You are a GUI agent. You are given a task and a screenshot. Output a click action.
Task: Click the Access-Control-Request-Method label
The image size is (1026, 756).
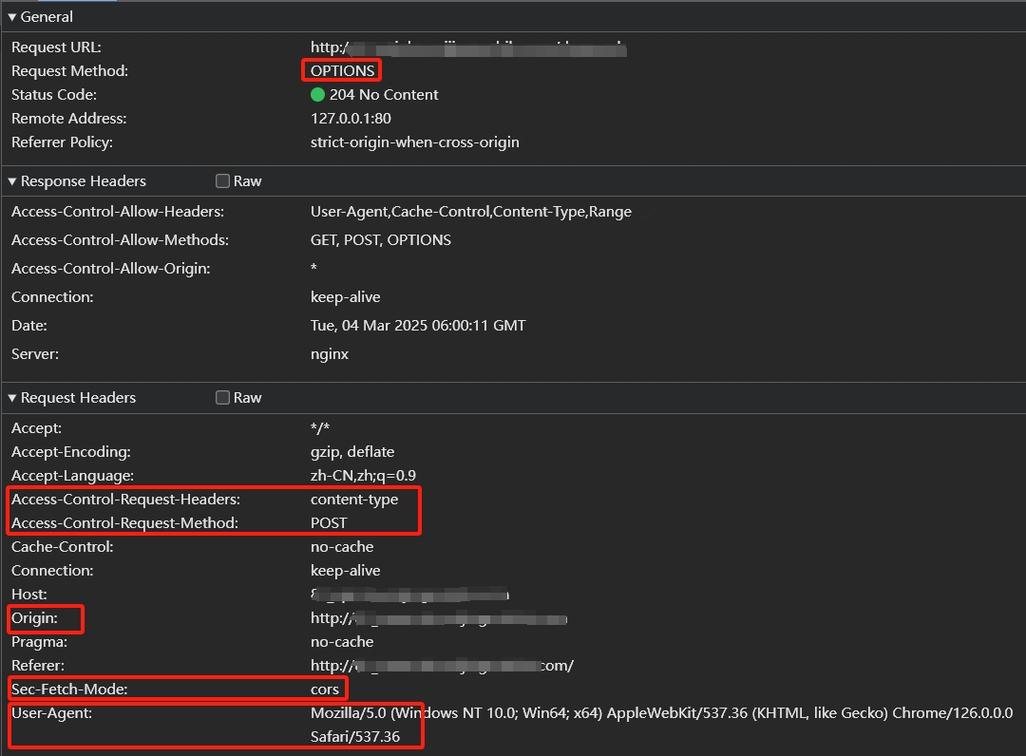point(124,523)
